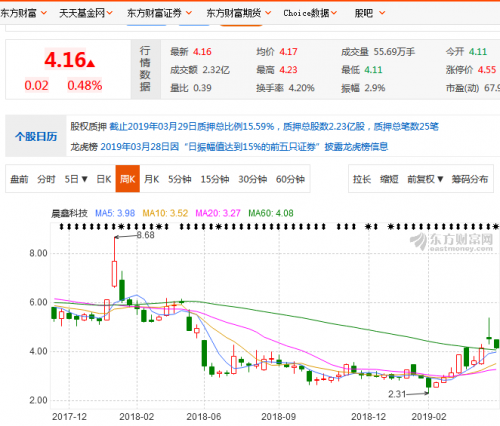Click the 2019-02 date axis label
500x426 pixels.
(x=429, y=417)
